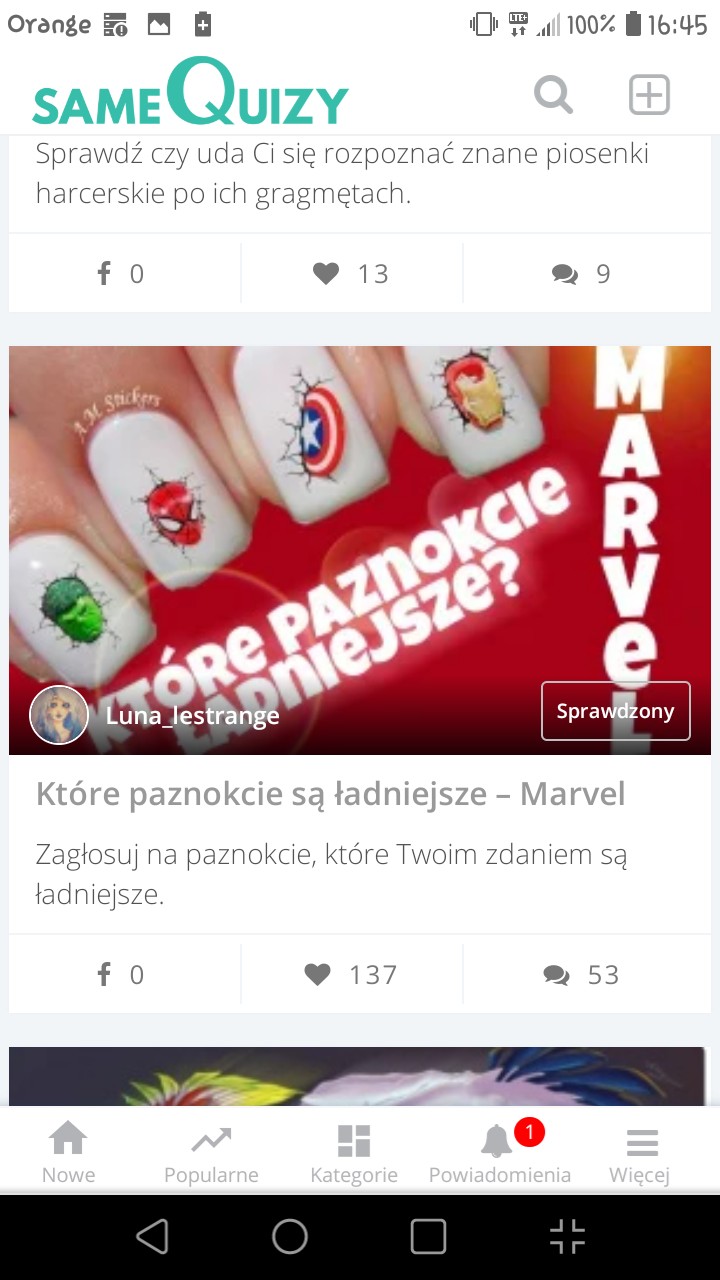Open Powiadomienia with one new notification
The image size is (720, 1280).
click(x=500, y=1153)
